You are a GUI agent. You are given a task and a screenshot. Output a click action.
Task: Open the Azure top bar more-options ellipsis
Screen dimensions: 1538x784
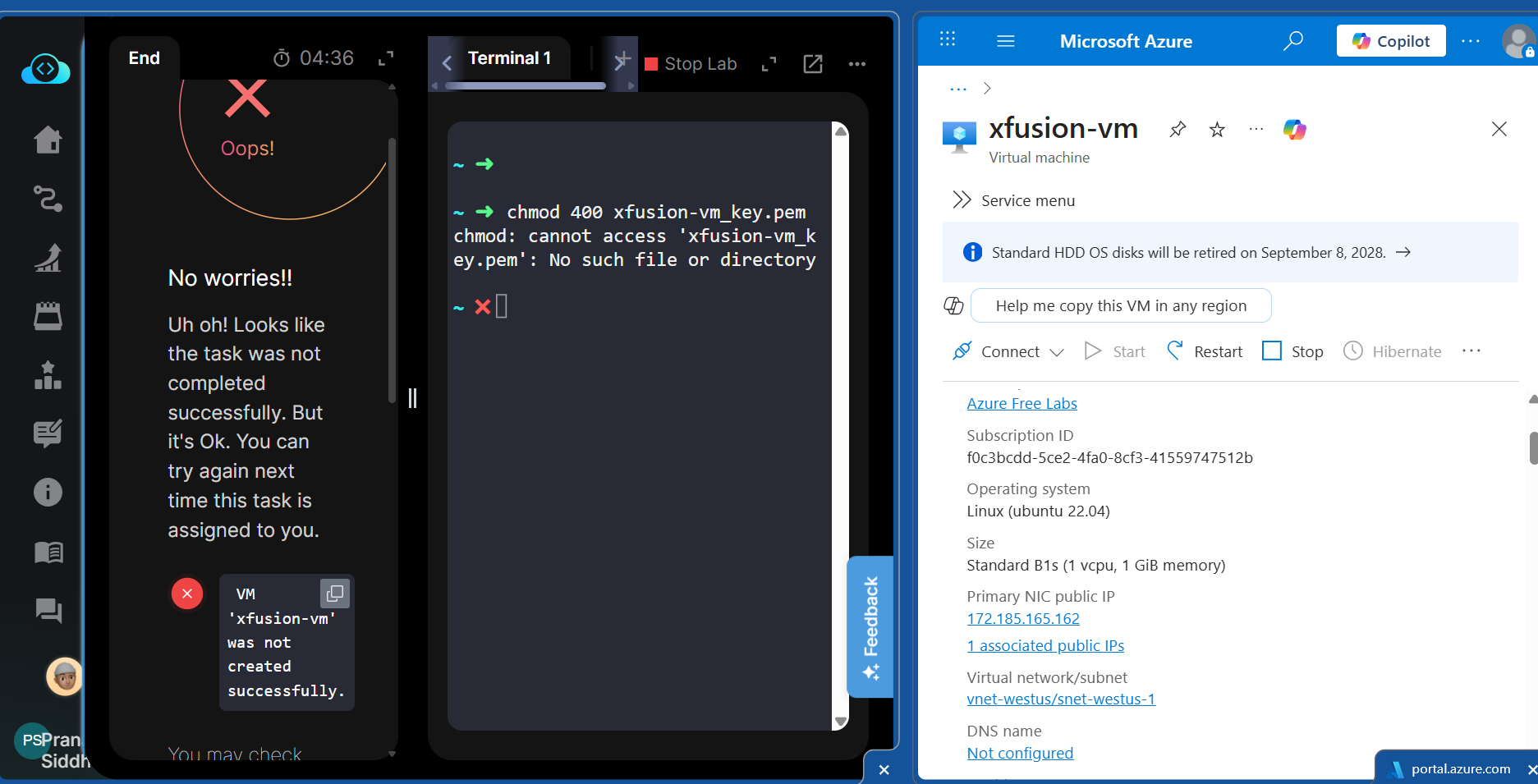coord(1471,41)
